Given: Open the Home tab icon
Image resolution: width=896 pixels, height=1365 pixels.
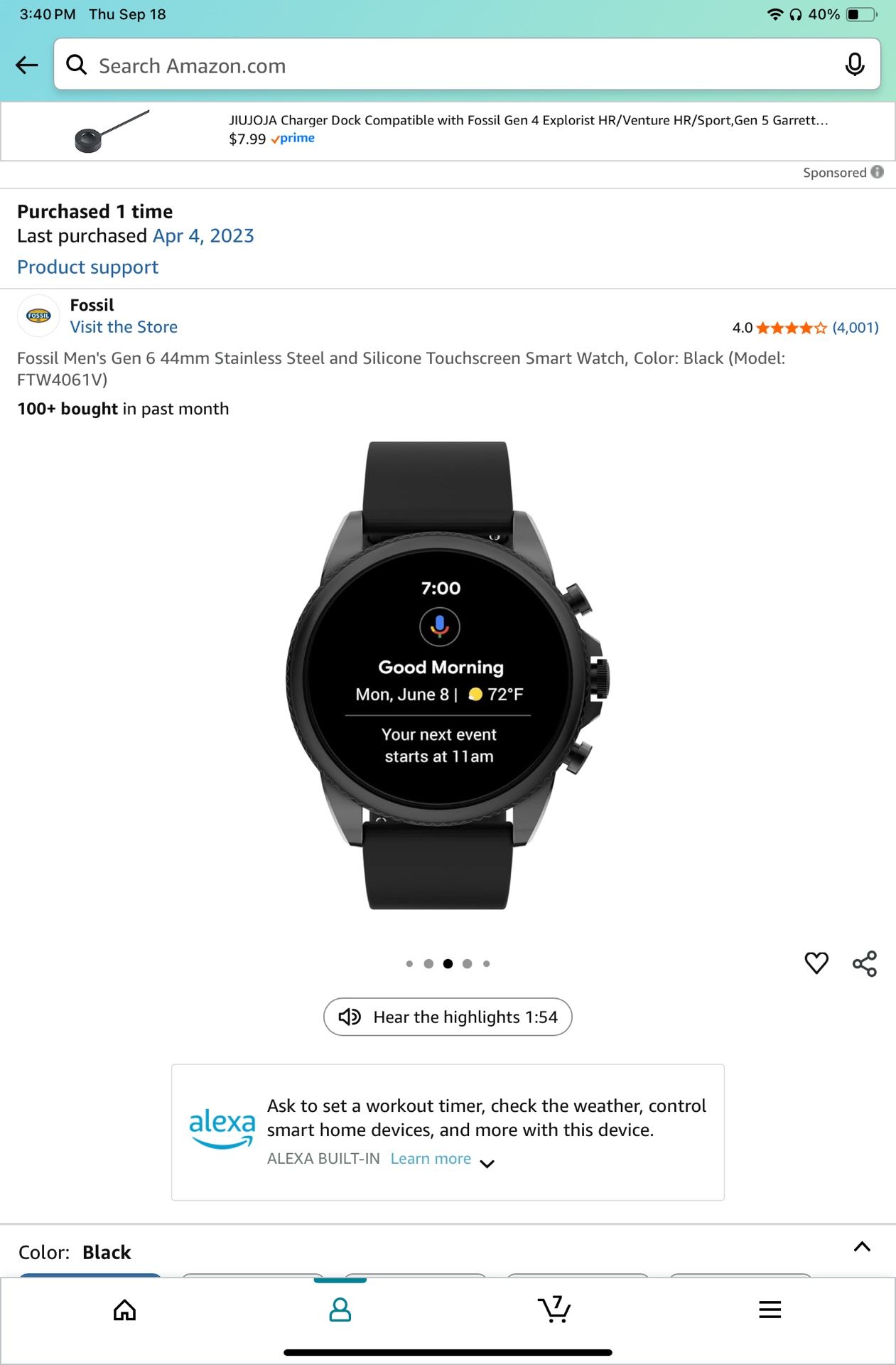Looking at the screenshot, I should click(x=124, y=1310).
